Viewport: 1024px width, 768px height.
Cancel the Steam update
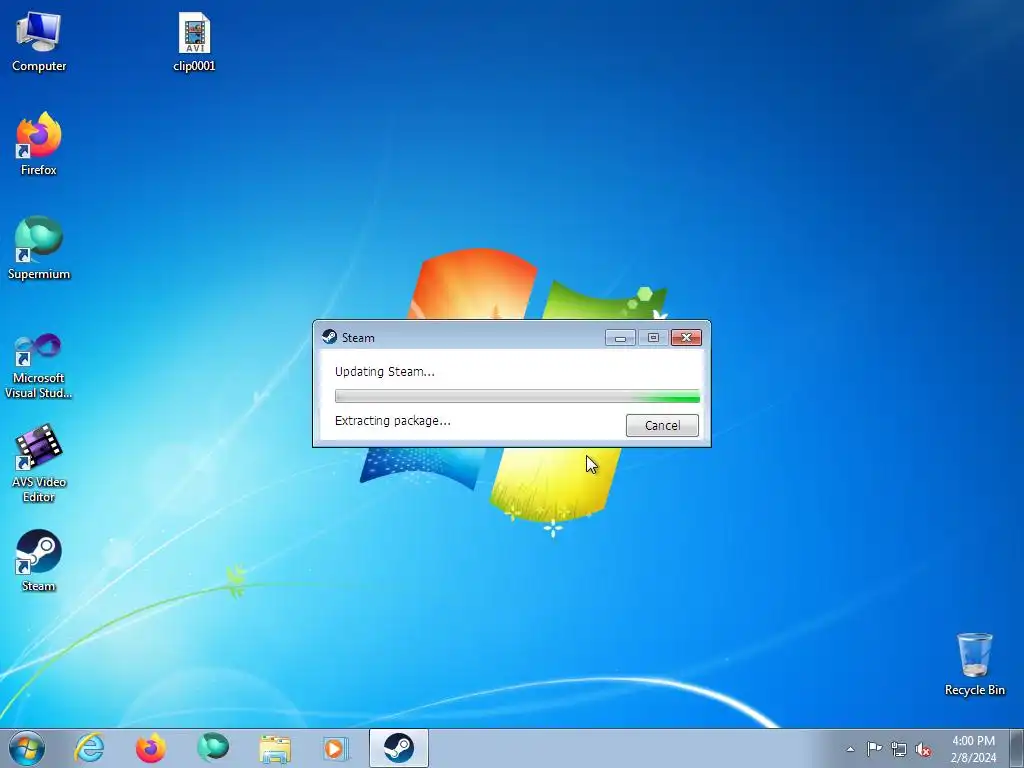click(x=662, y=425)
